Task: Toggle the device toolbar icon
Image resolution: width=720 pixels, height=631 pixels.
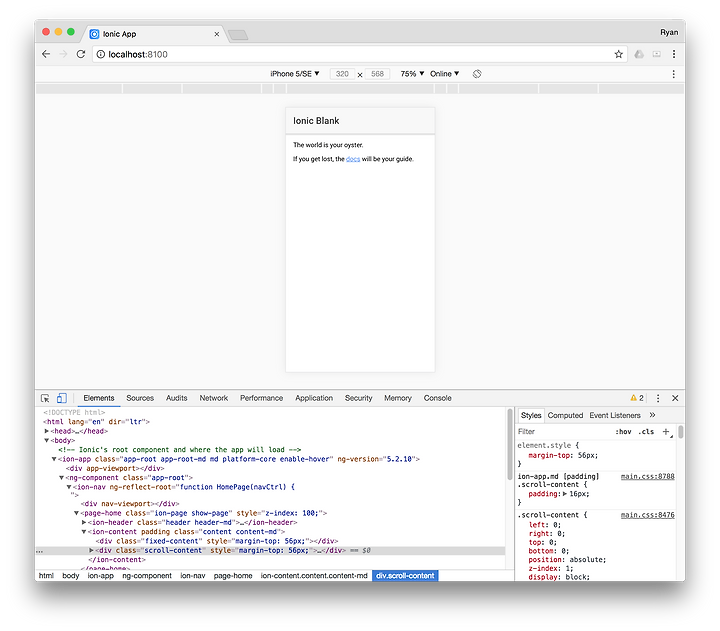Action: pos(62,398)
